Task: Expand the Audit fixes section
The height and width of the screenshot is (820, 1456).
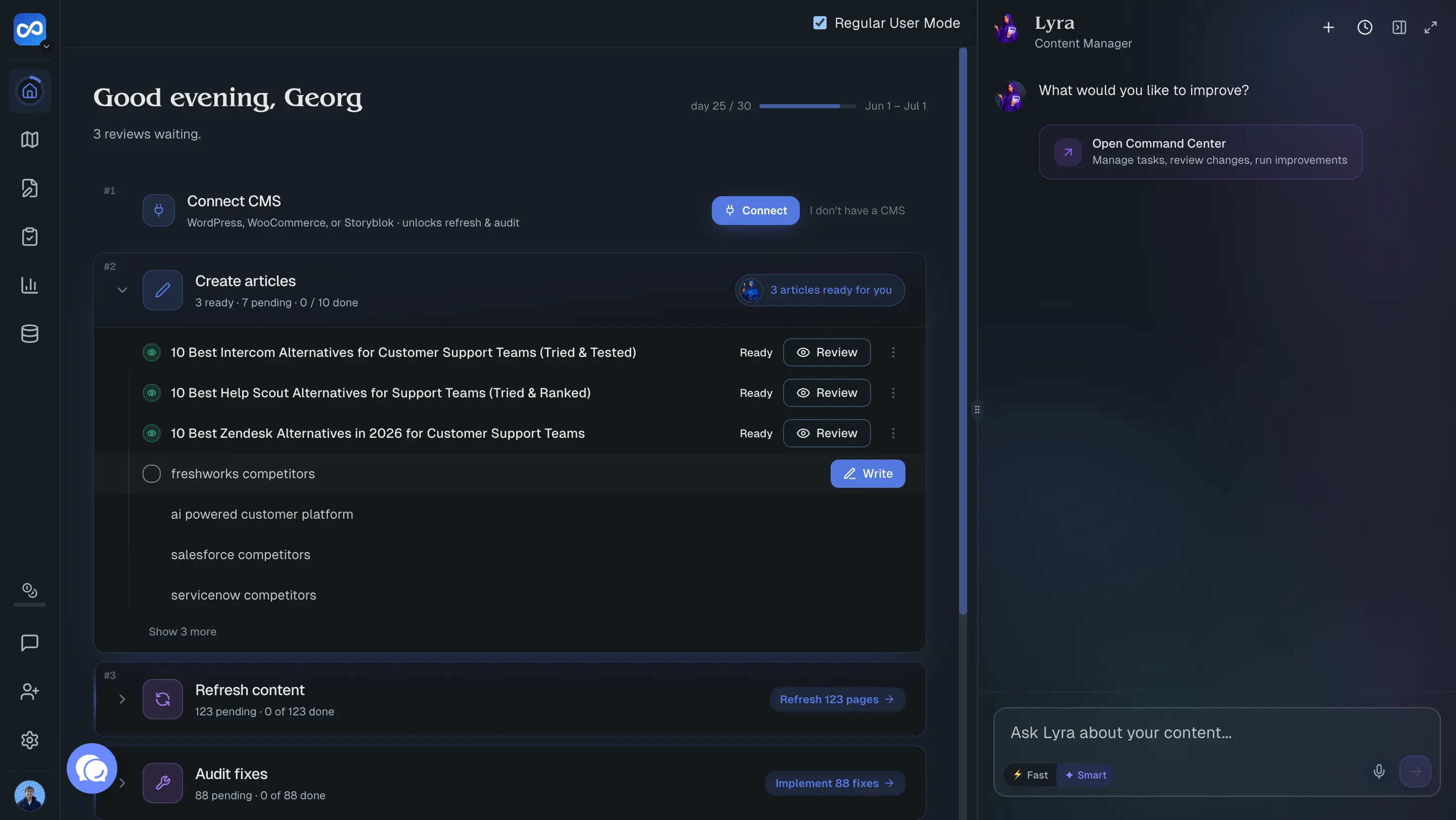Action: [x=122, y=783]
